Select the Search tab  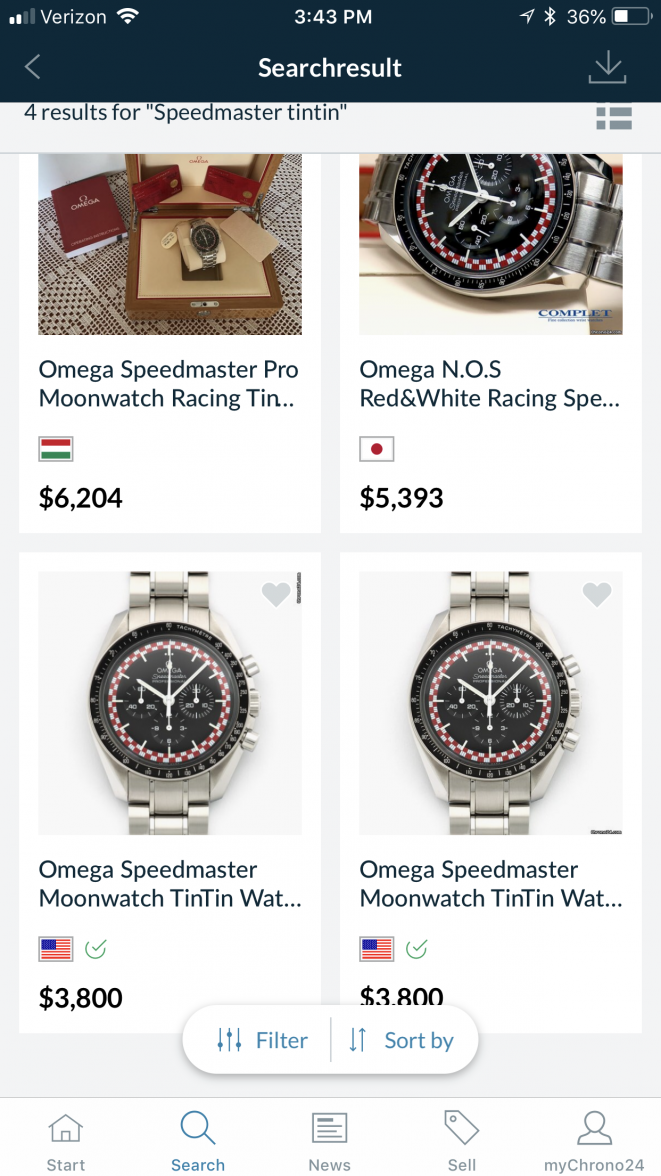click(198, 1142)
